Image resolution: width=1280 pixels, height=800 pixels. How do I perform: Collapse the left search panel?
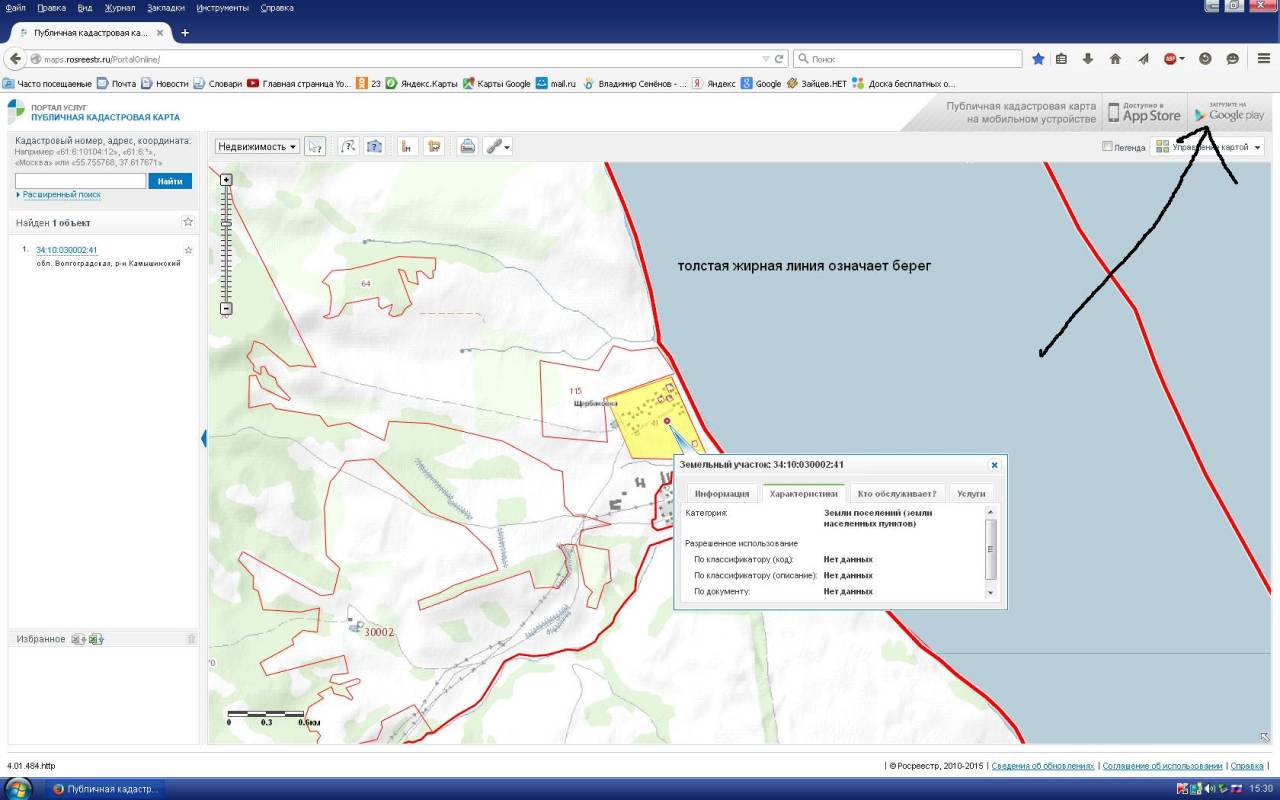point(204,438)
